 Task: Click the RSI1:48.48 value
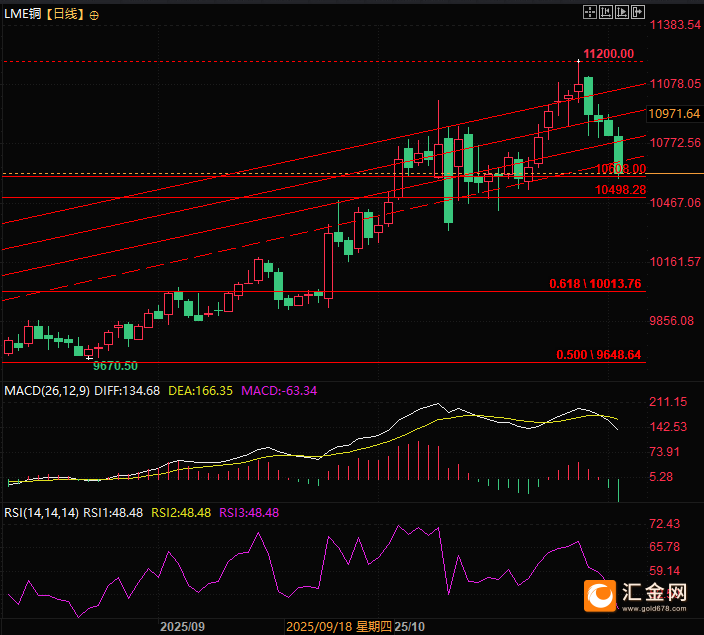point(113,512)
